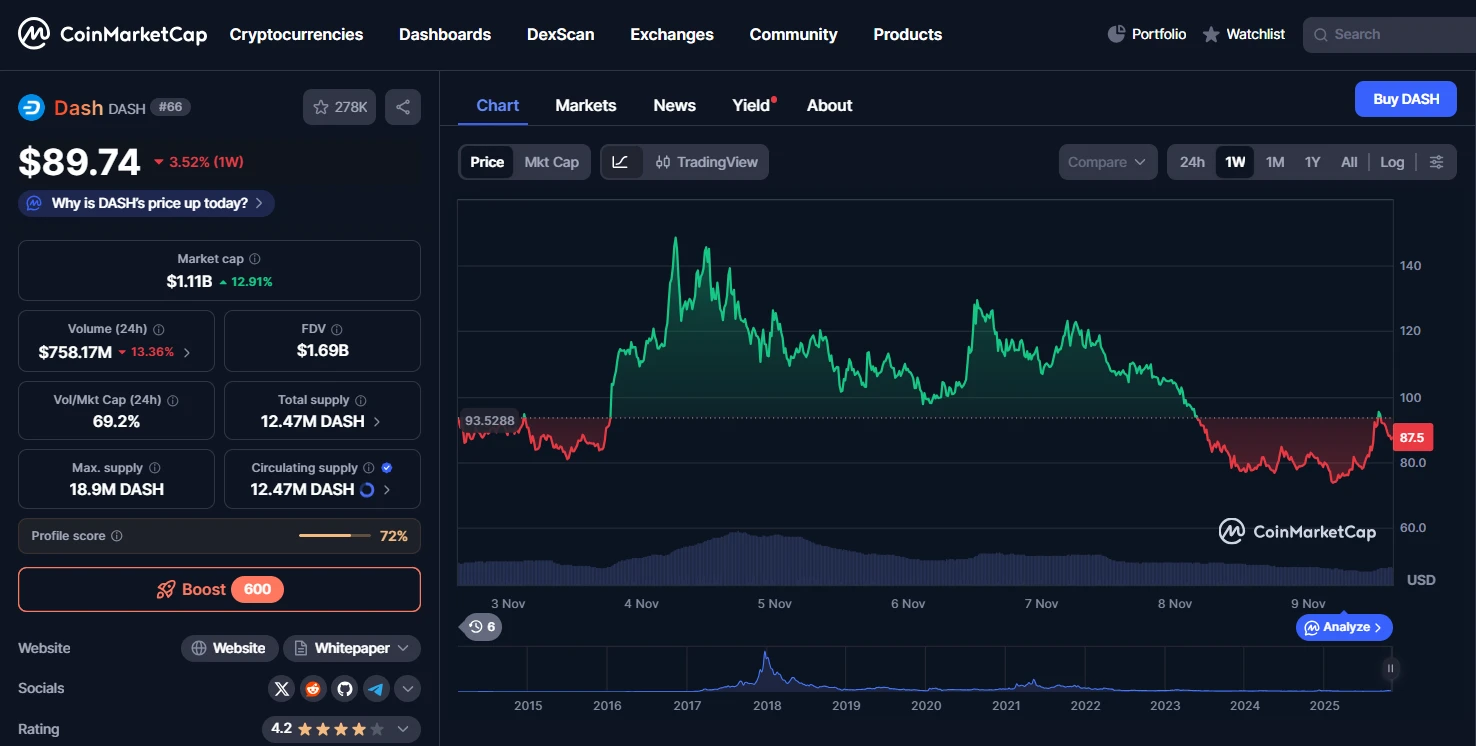The image size is (1476, 746).
Task: Add Dash to watchlist via star button
Action: 339,106
